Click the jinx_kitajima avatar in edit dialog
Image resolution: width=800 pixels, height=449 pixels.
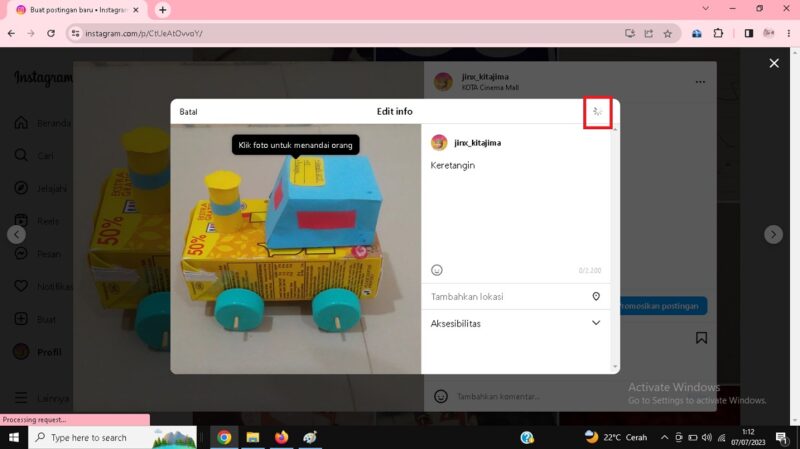pyautogui.click(x=439, y=143)
